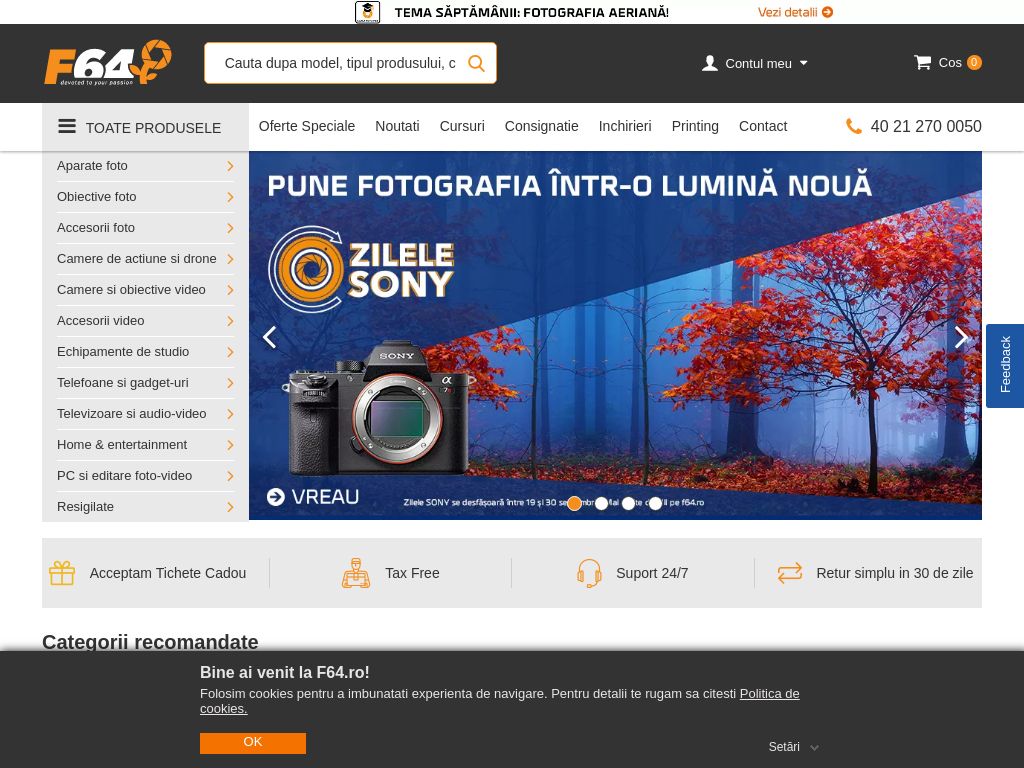This screenshot has width=1024, height=768.
Task: Expand the Aparate foto category
Action: point(145,166)
